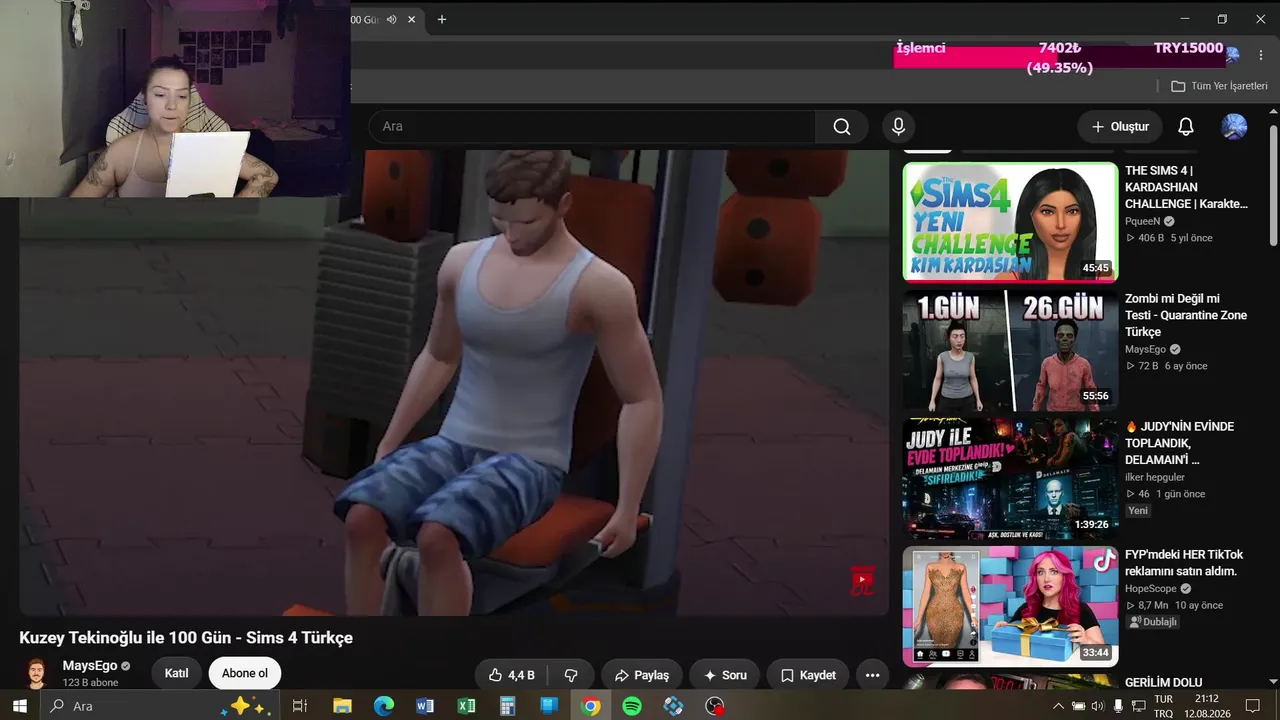Open the TikTok reklam video thumbnail
The image size is (1280, 720).
[x=1010, y=606]
